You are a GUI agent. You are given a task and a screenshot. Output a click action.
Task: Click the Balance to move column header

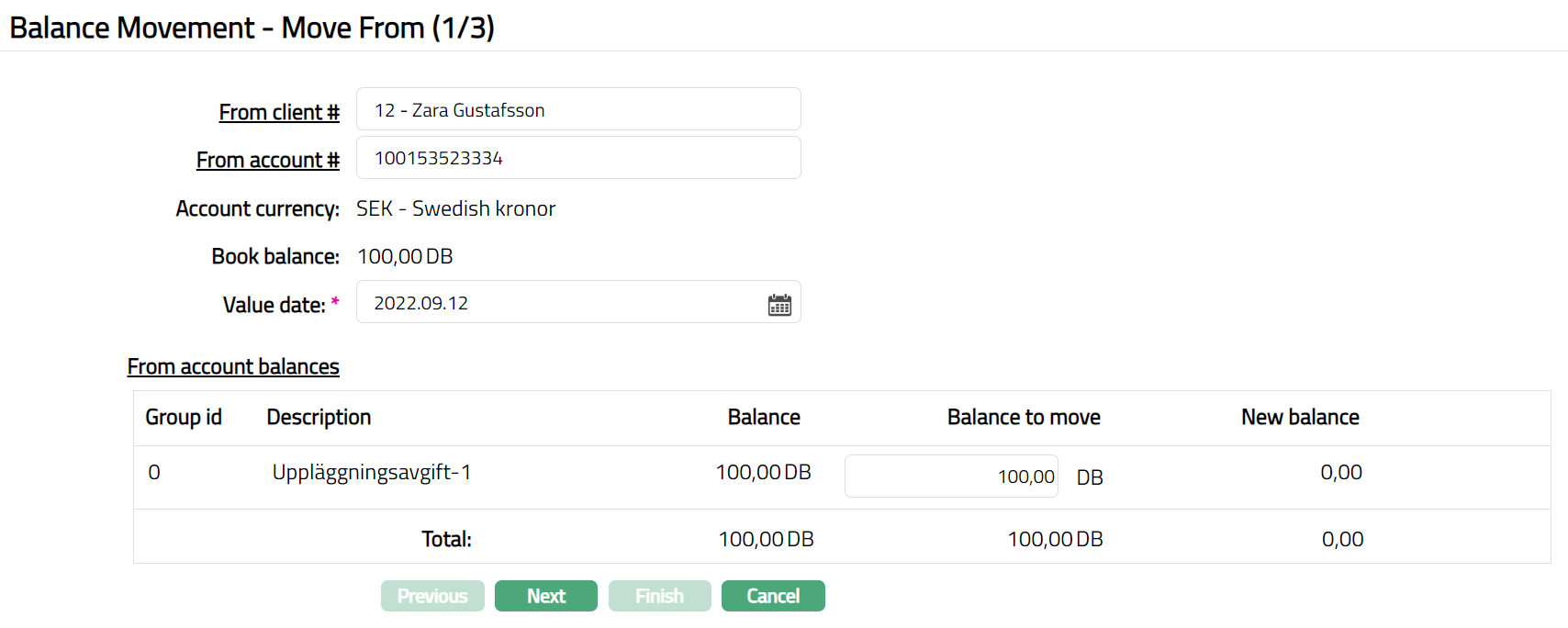[x=1024, y=418]
